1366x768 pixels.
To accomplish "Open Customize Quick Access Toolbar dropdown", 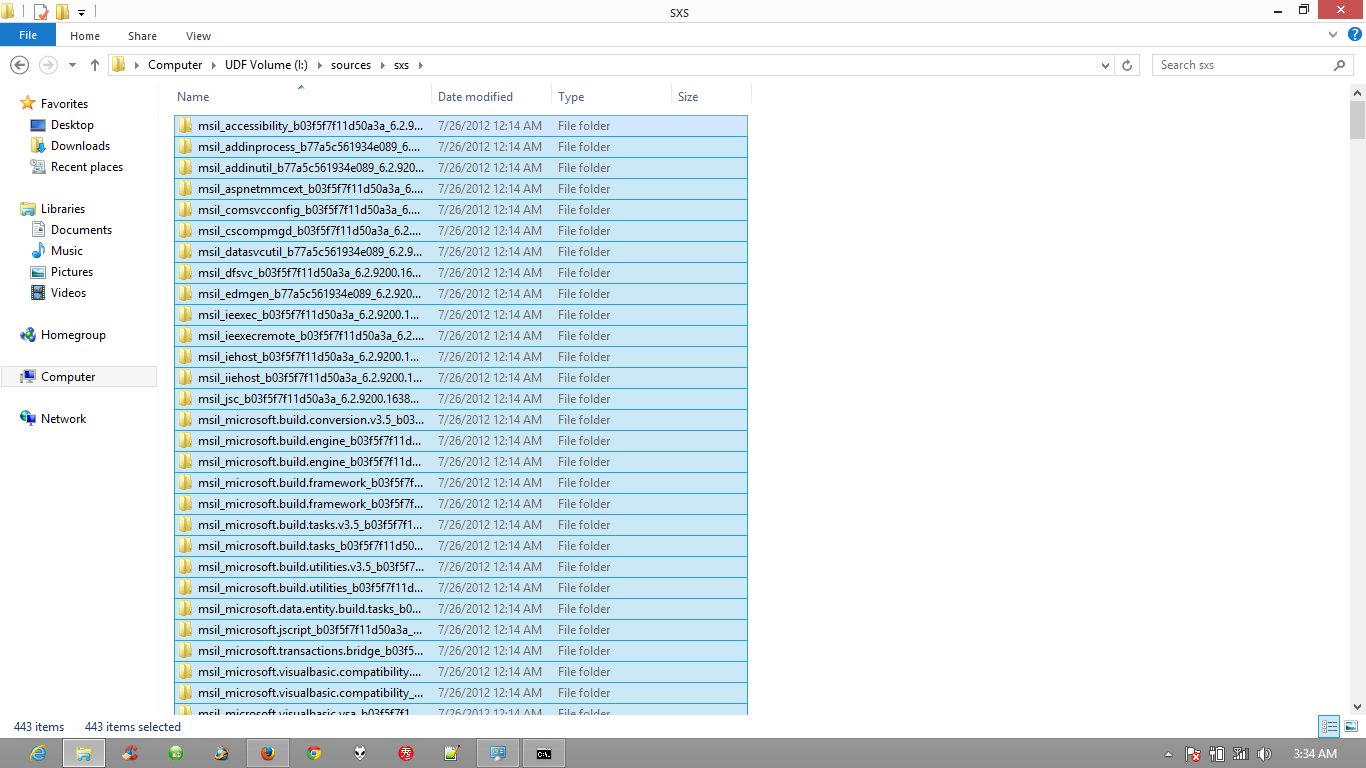I will click(82, 12).
